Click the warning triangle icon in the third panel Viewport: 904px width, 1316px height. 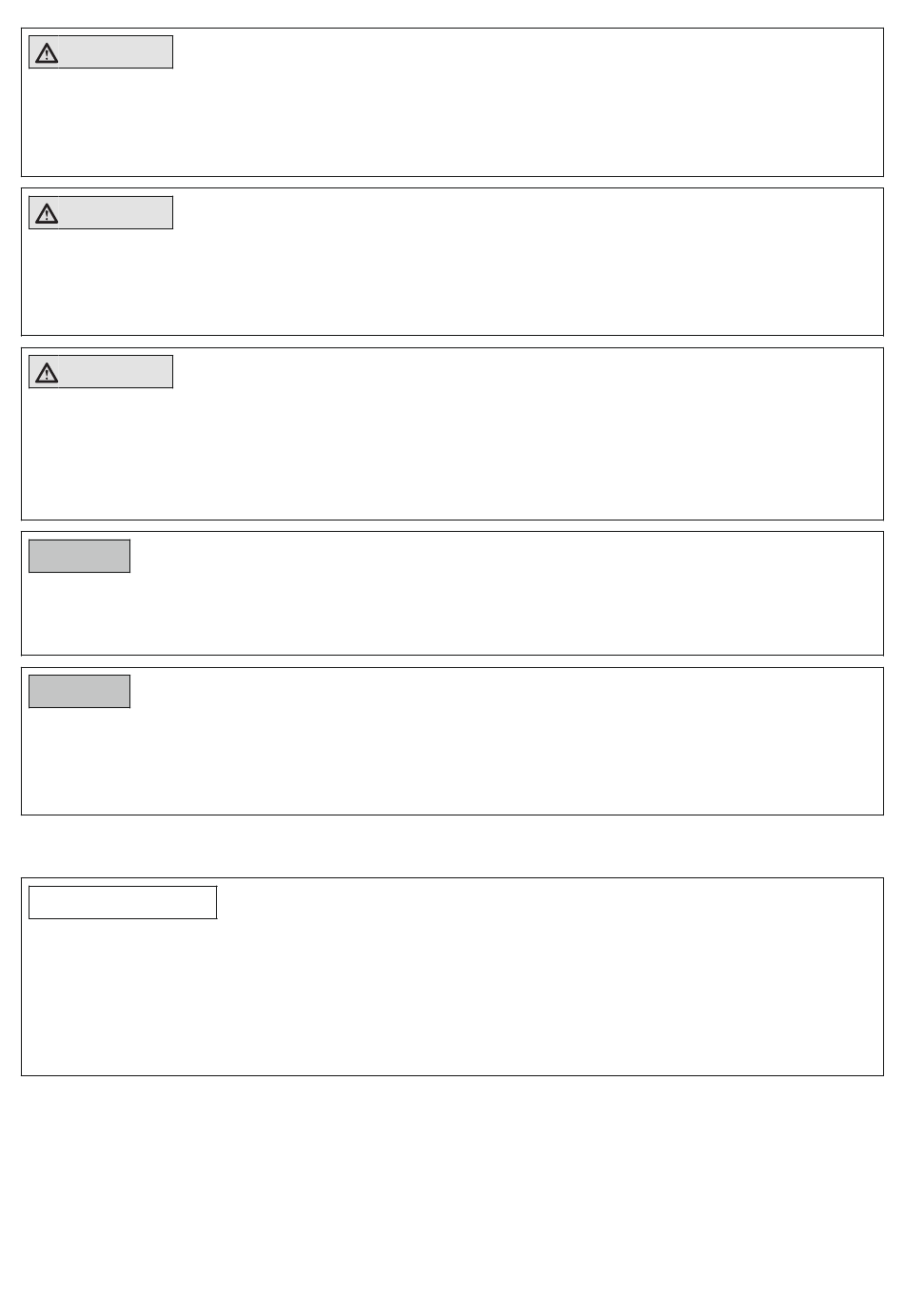[x=47, y=372]
